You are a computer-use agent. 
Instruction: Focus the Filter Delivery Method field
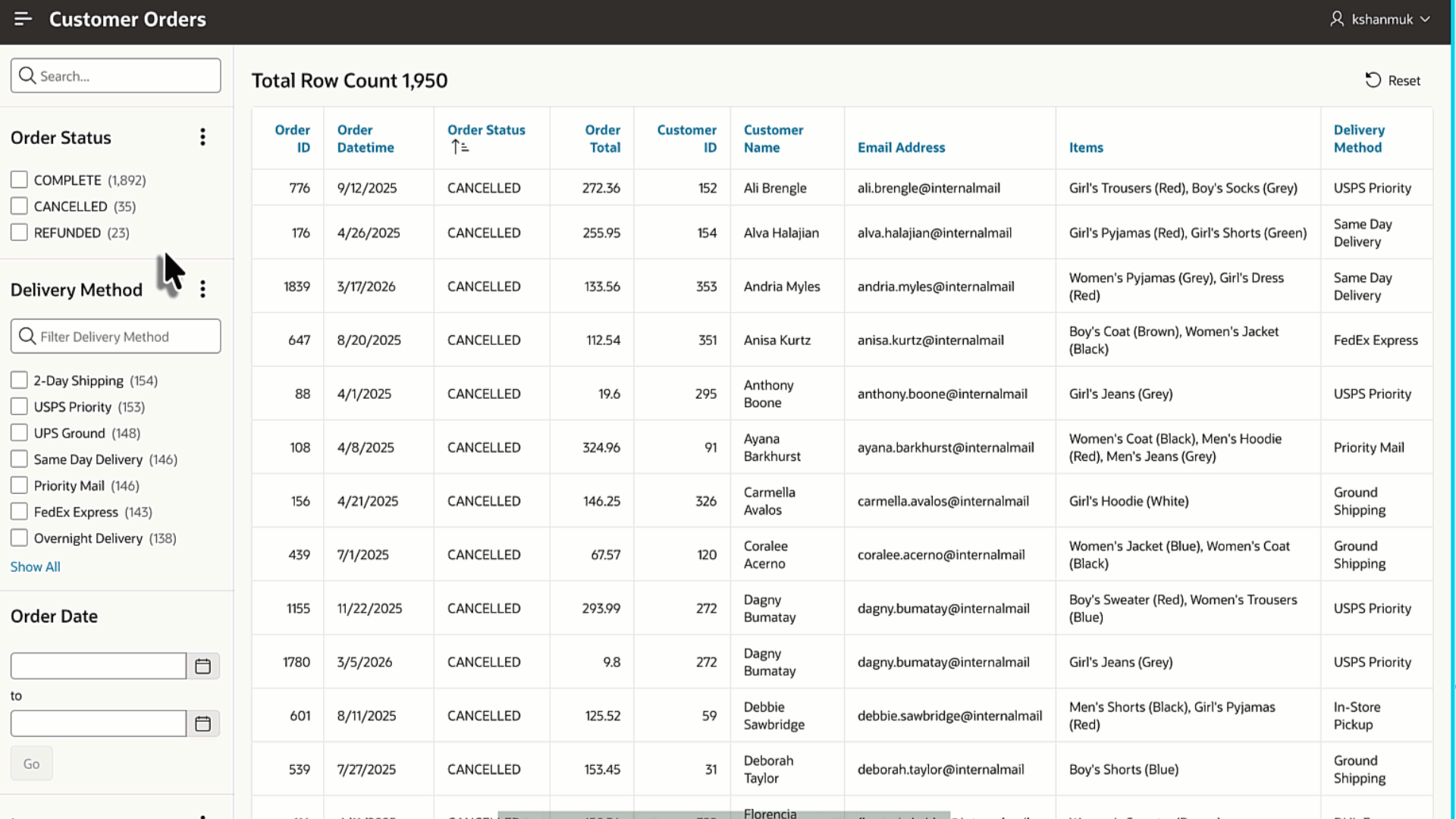116,337
